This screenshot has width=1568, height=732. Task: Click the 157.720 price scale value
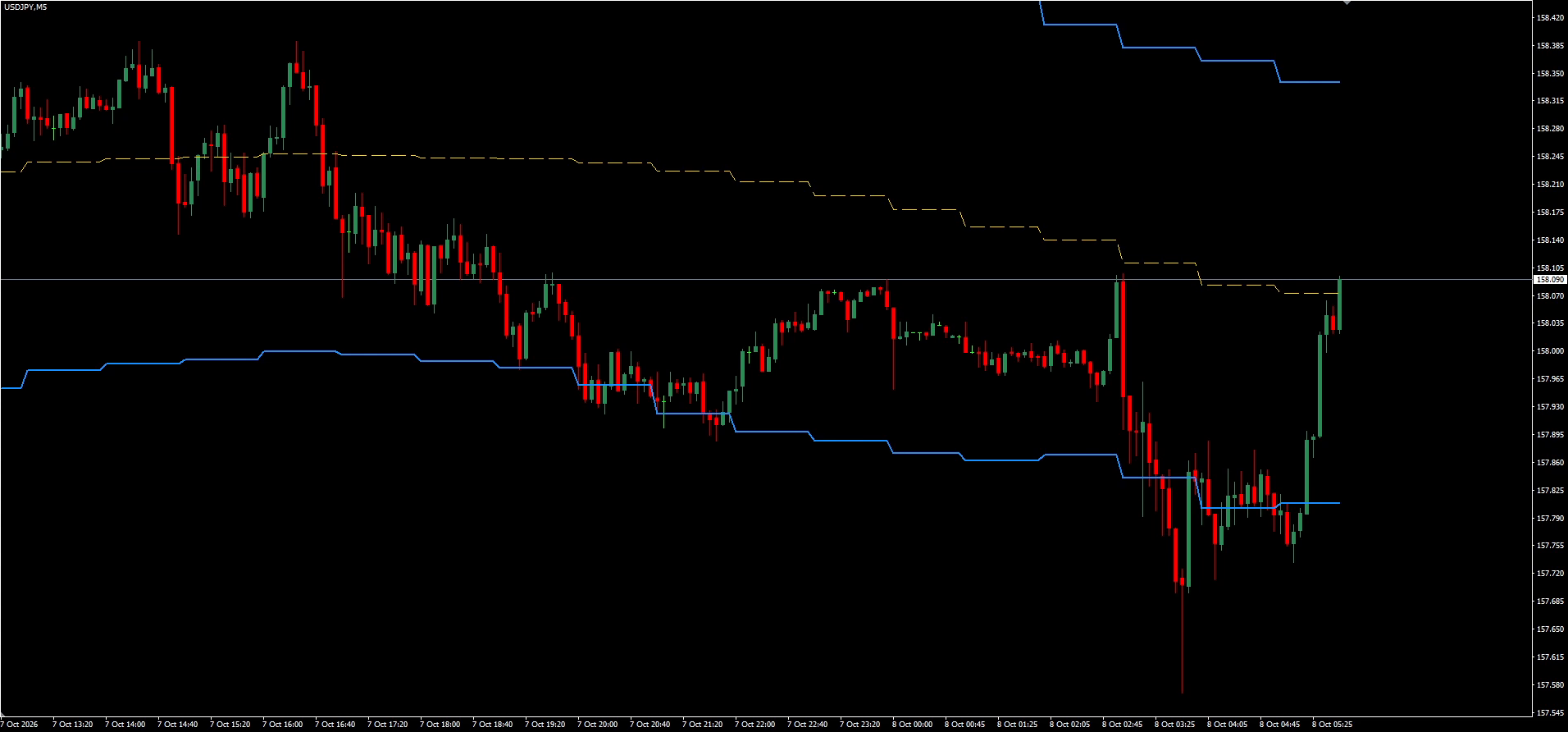tap(1549, 574)
